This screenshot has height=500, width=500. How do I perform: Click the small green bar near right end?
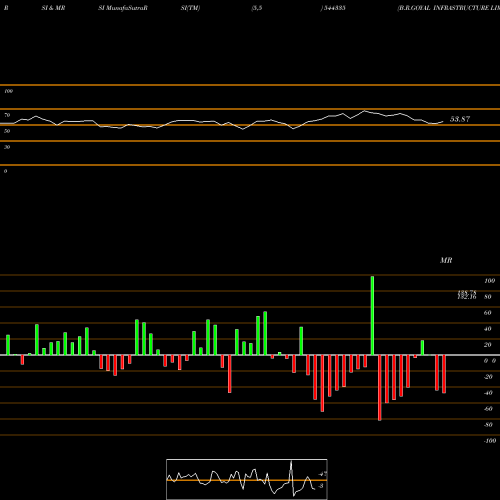point(422,348)
